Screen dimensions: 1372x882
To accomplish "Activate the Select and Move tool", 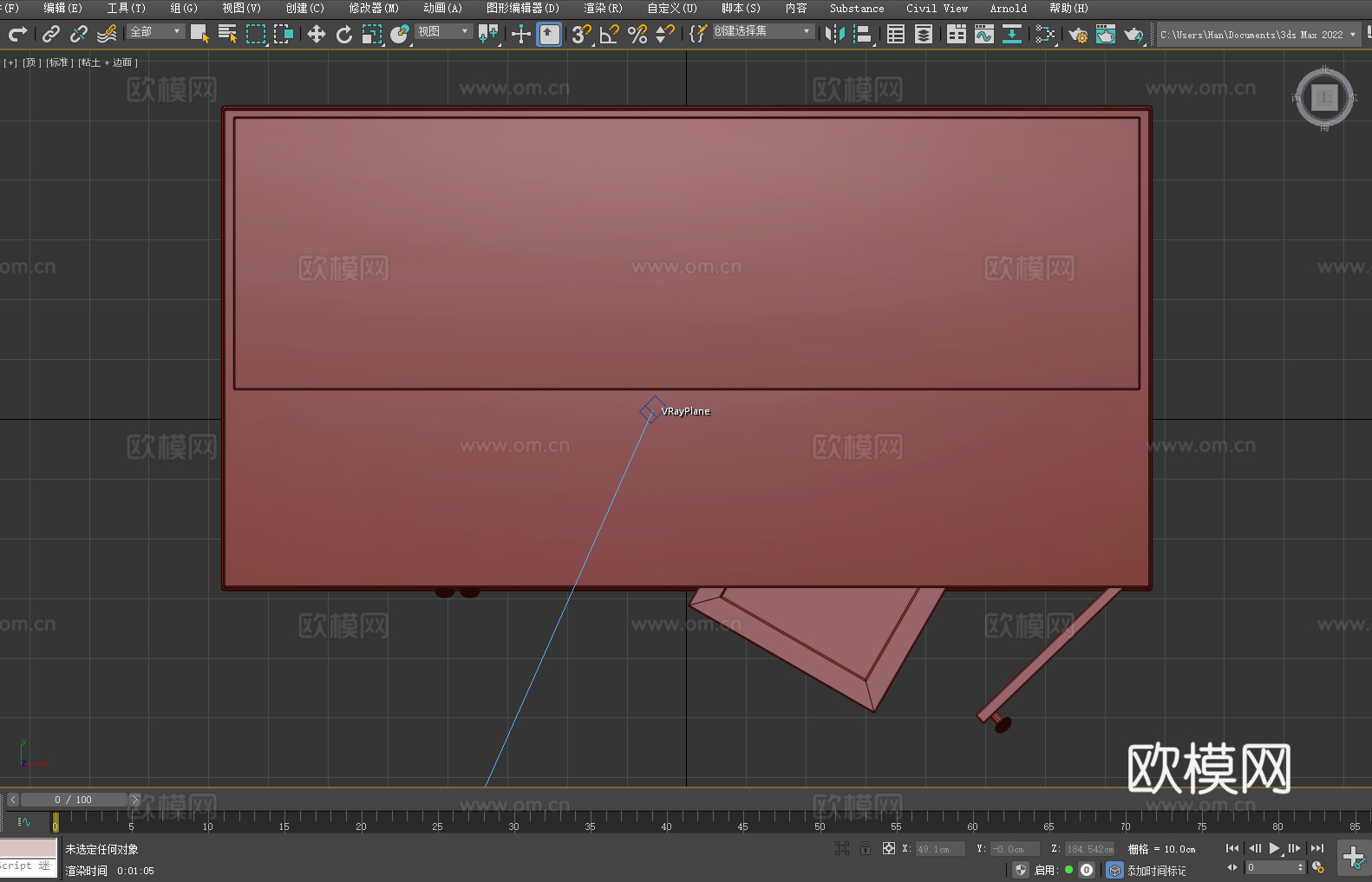I will pos(317,34).
